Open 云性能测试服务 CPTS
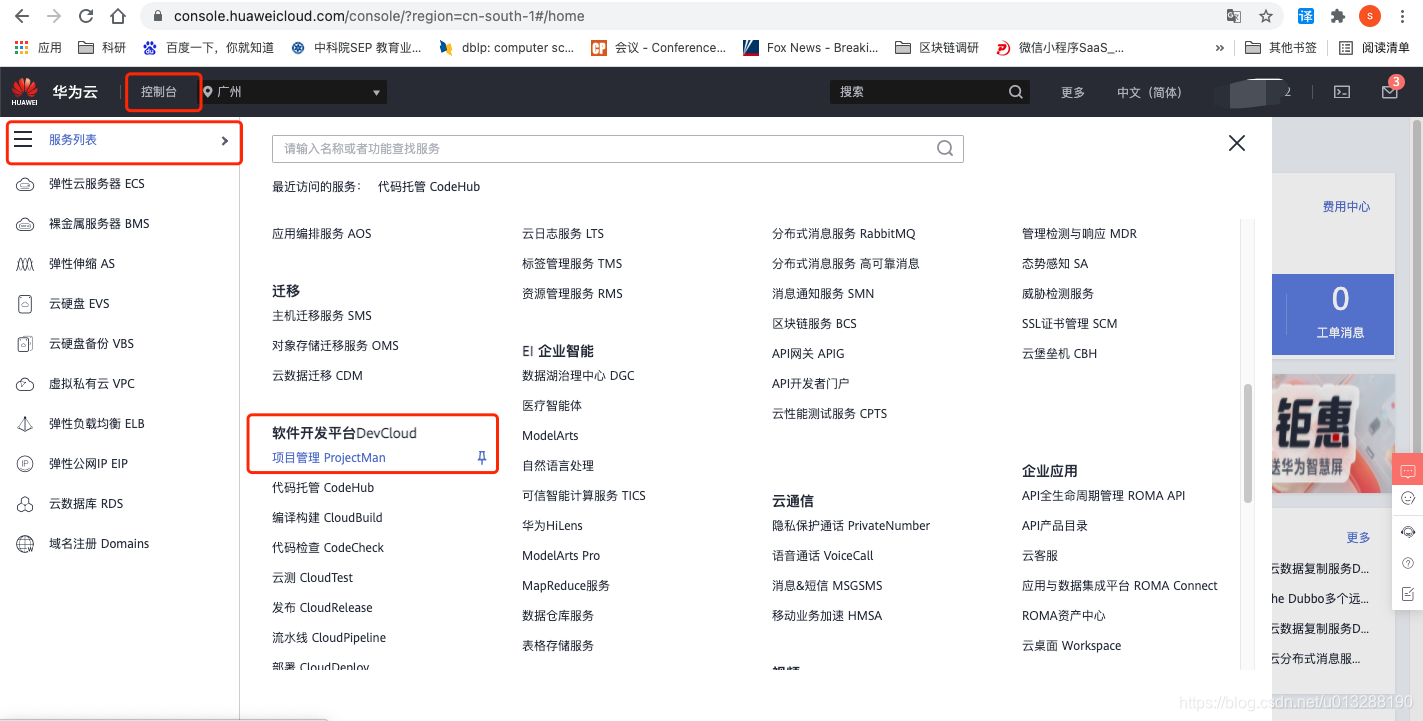 click(x=830, y=414)
